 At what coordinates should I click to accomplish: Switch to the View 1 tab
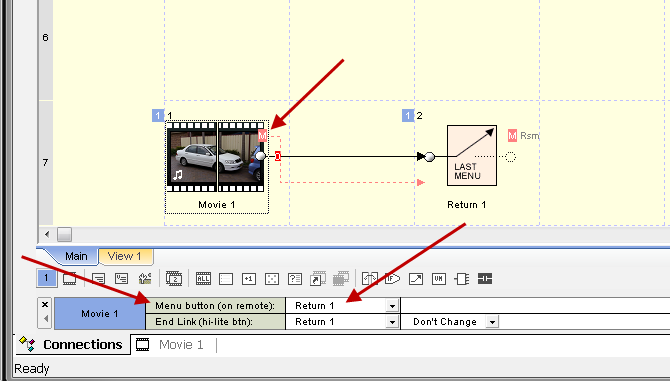coord(125,256)
